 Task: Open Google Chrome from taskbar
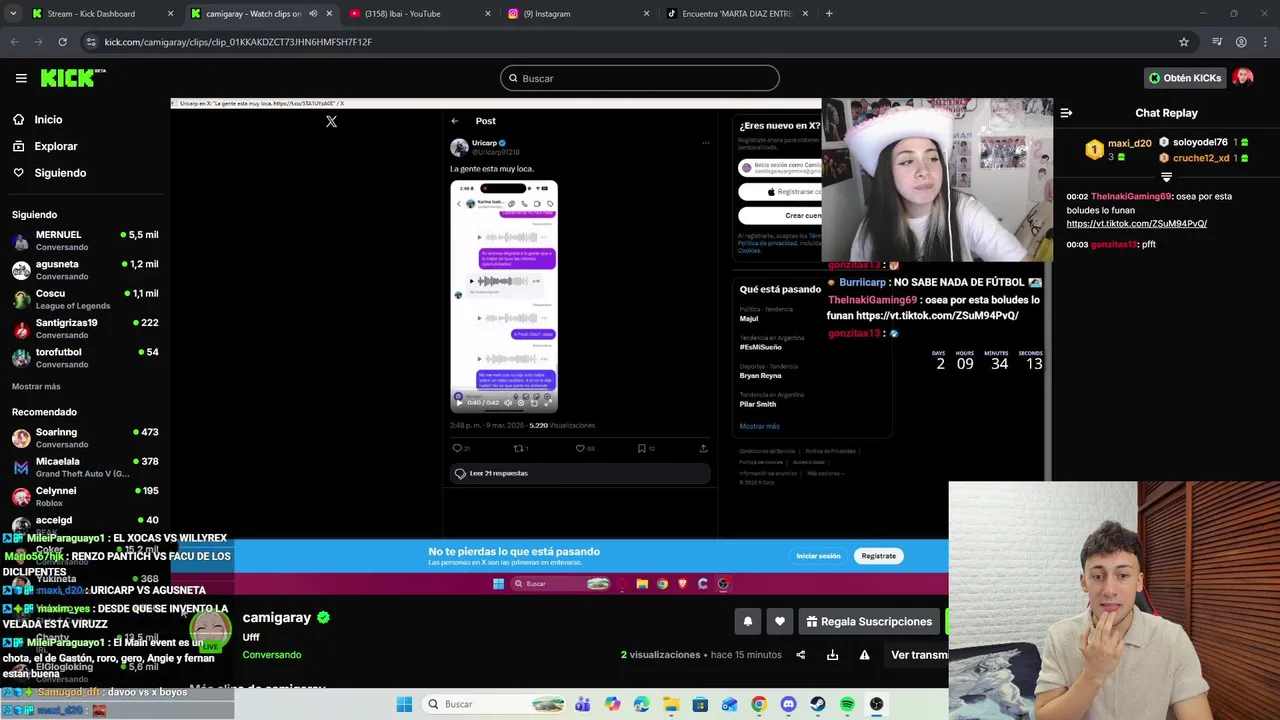tap(759, 704)
